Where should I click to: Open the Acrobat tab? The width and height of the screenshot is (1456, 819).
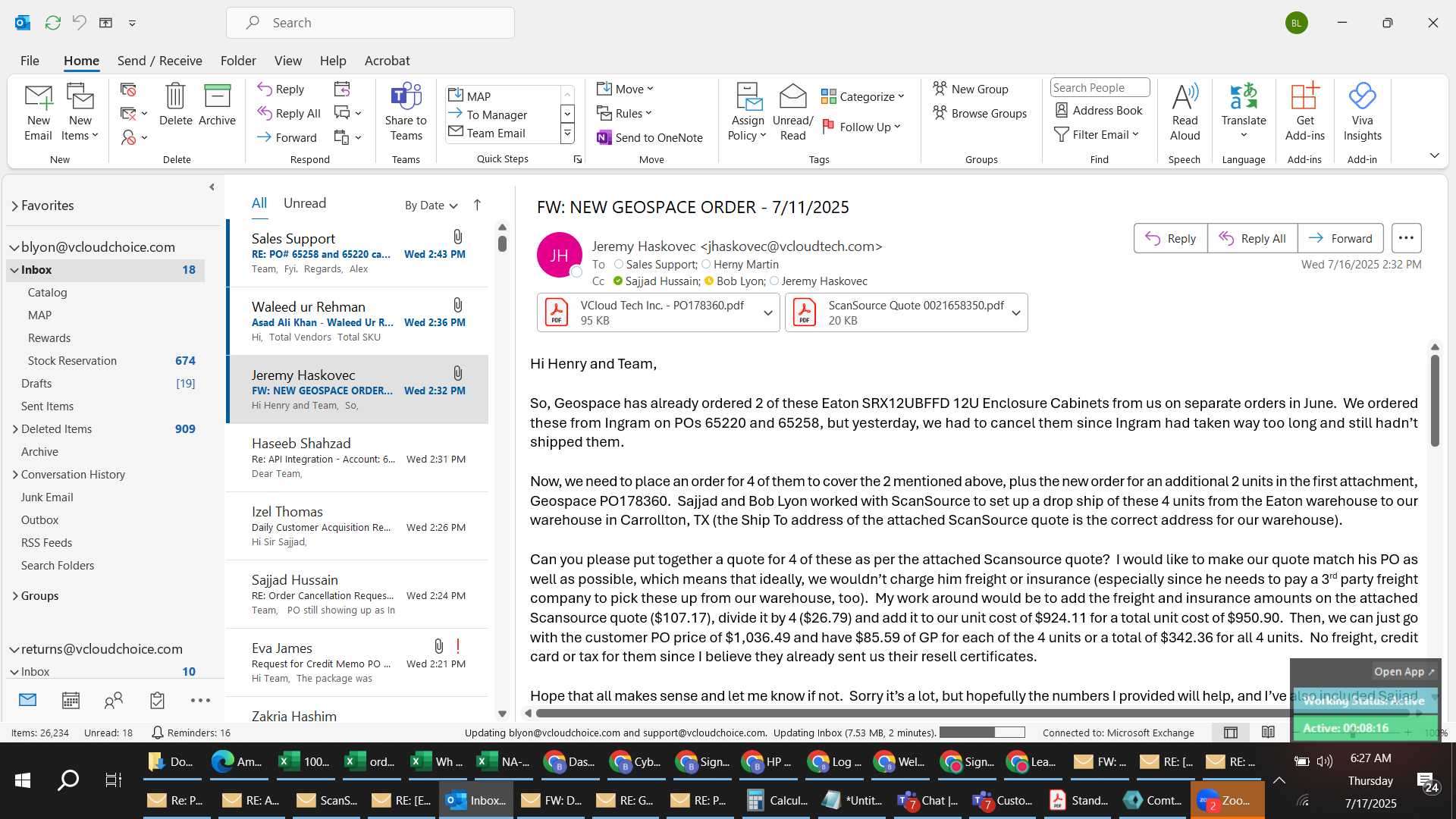387,61
